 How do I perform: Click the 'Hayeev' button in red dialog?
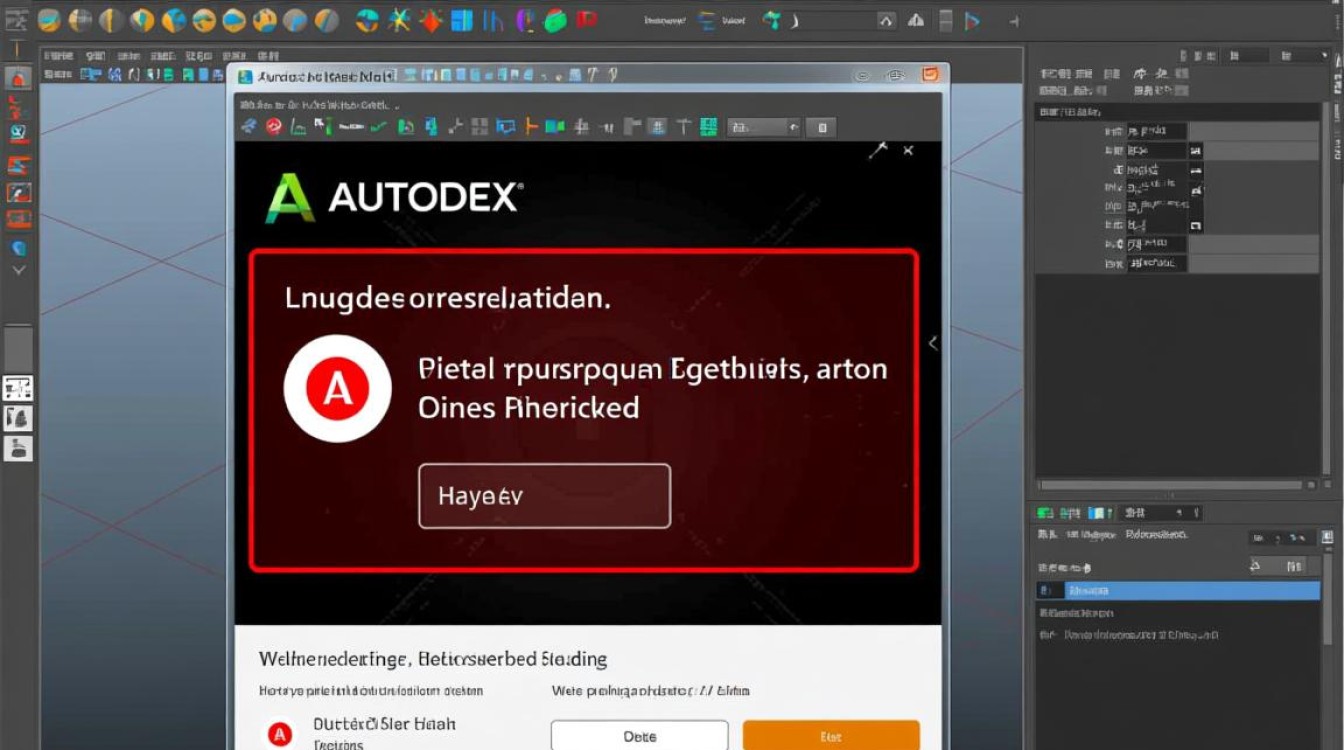point(545,496)
